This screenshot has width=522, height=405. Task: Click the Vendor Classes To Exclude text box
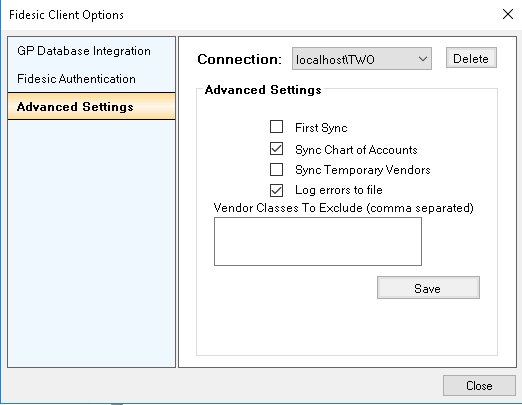318,242
